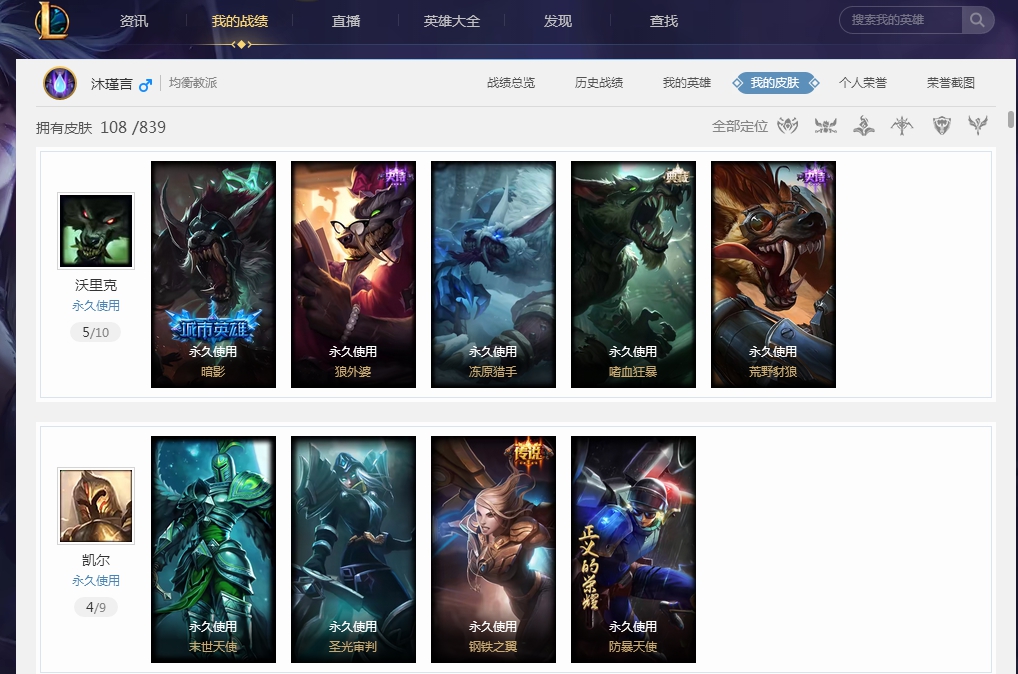Select the 狼外婆 skin card
Viewport: 1018px width, 674px height.
click(x=353, y=274)
